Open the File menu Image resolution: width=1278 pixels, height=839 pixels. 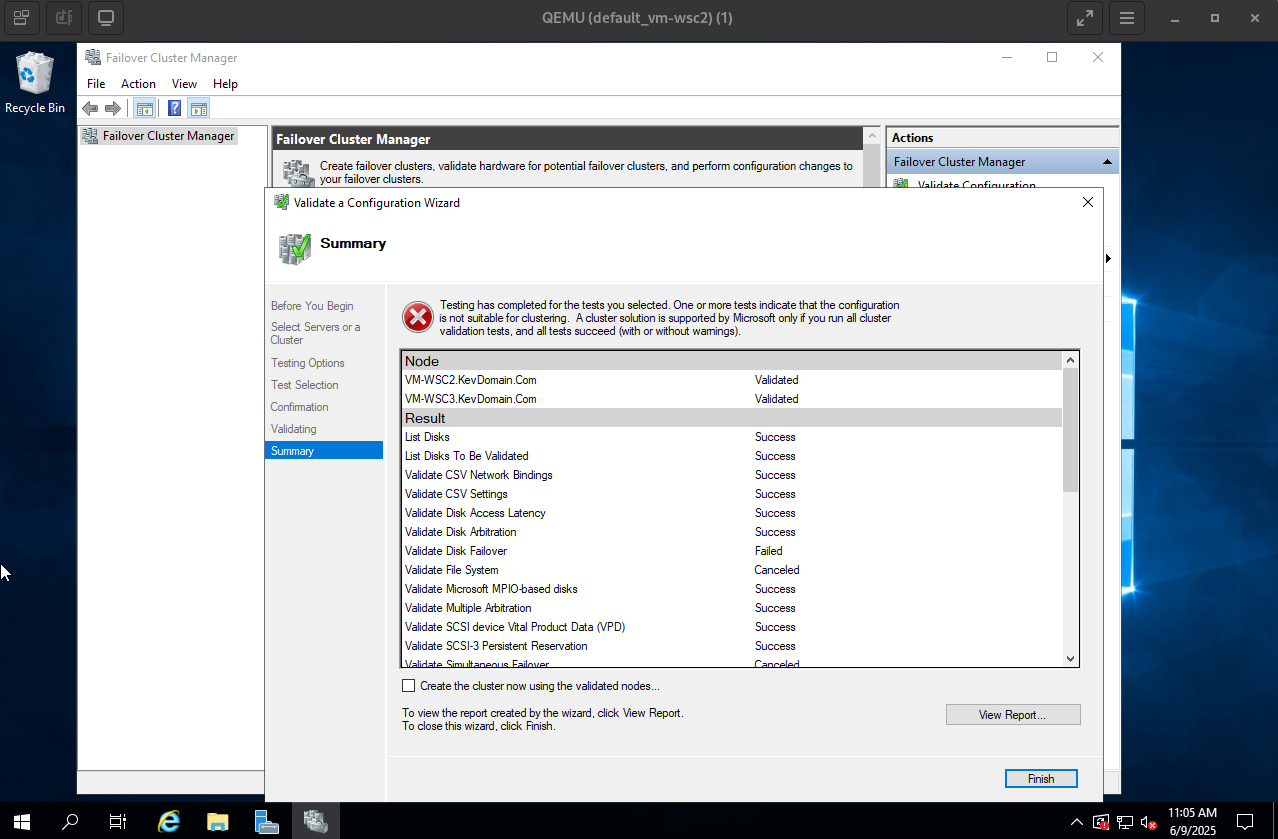point(96,84)
